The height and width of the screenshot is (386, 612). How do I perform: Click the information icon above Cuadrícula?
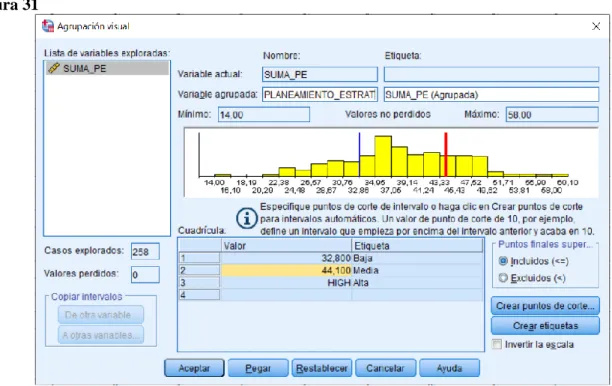point(246,218)
